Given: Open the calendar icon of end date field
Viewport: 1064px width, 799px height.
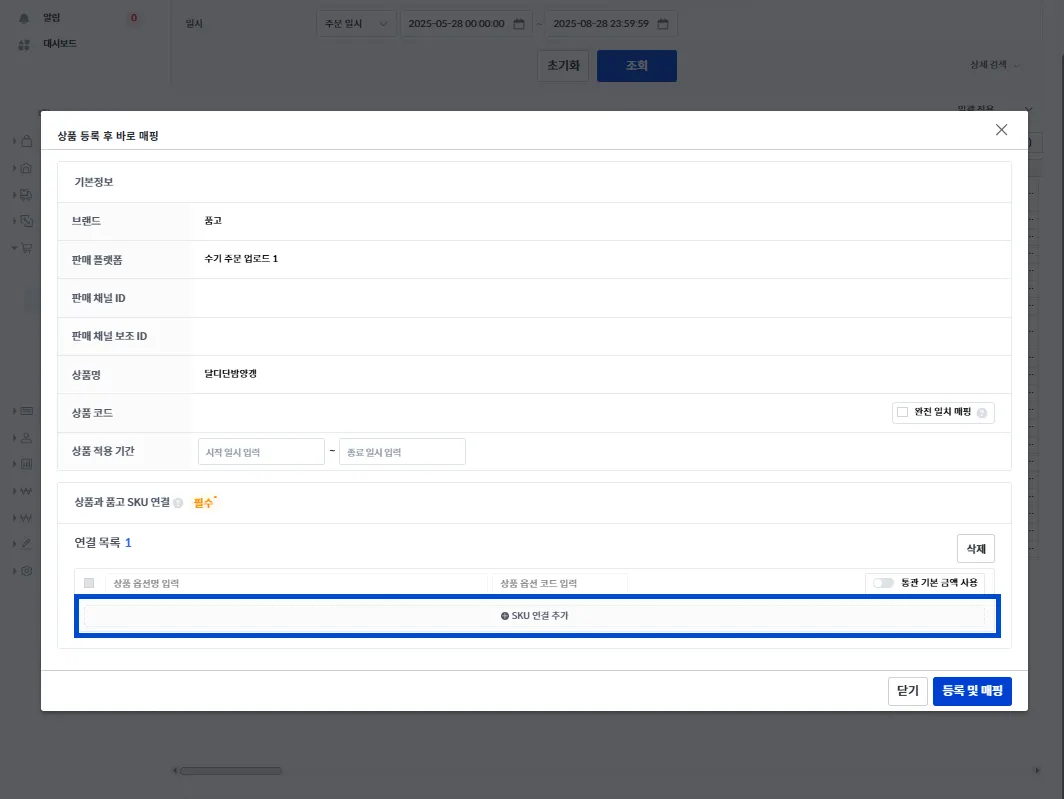Looking at the screenshot, I should coord(663,24).
